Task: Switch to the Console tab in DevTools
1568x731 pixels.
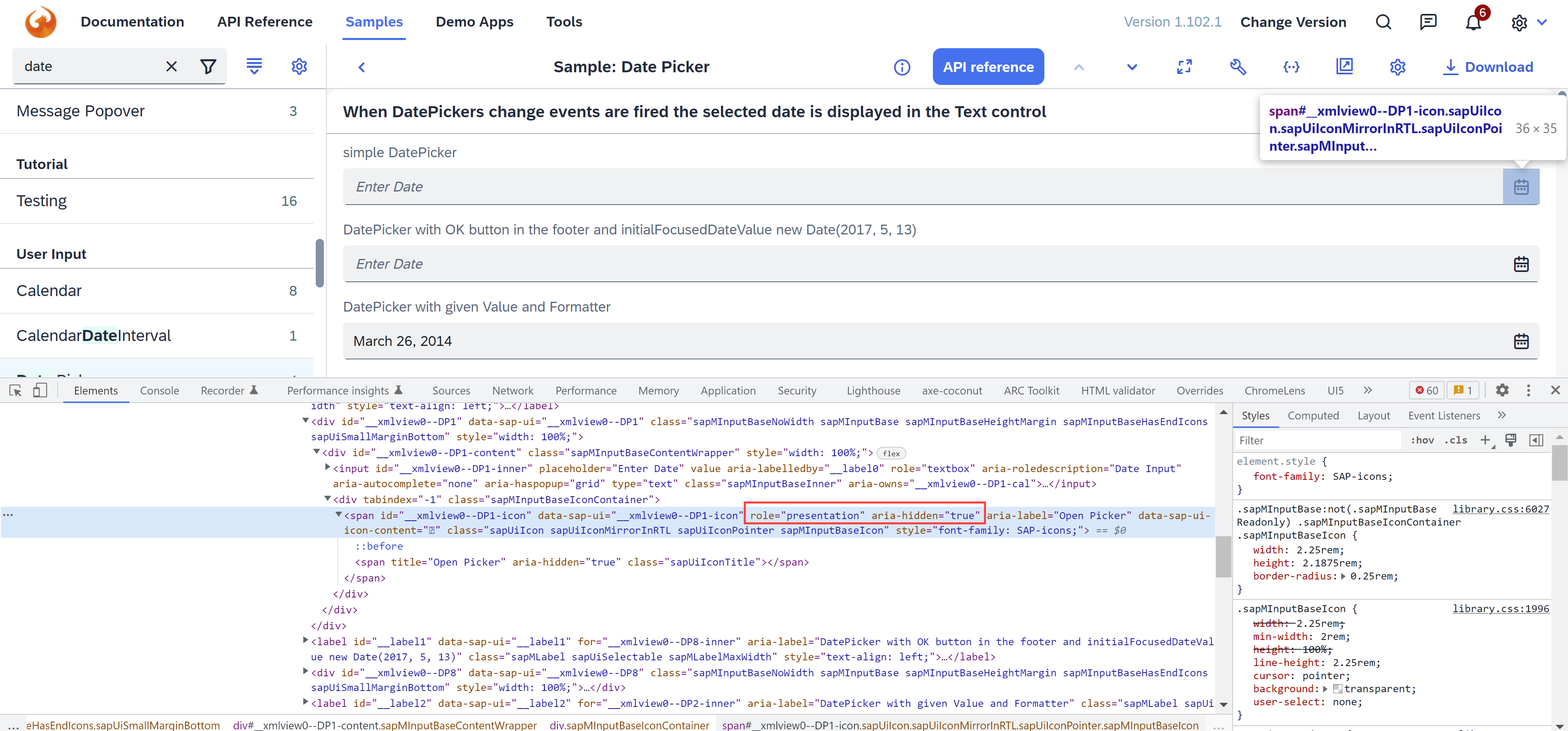Action: [159, 390]
